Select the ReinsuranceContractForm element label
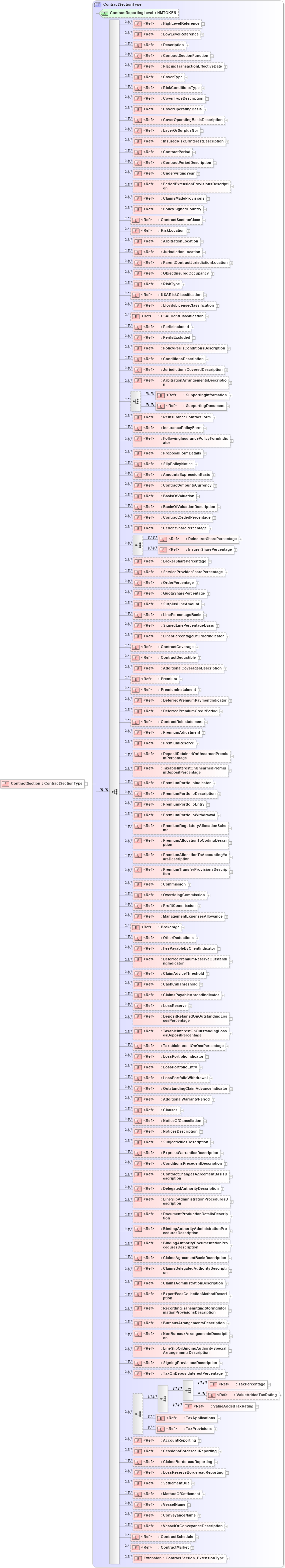Image resolution: width=285 pixels, height=1568 pixels. pyautogui.click(x=186, y=417)
